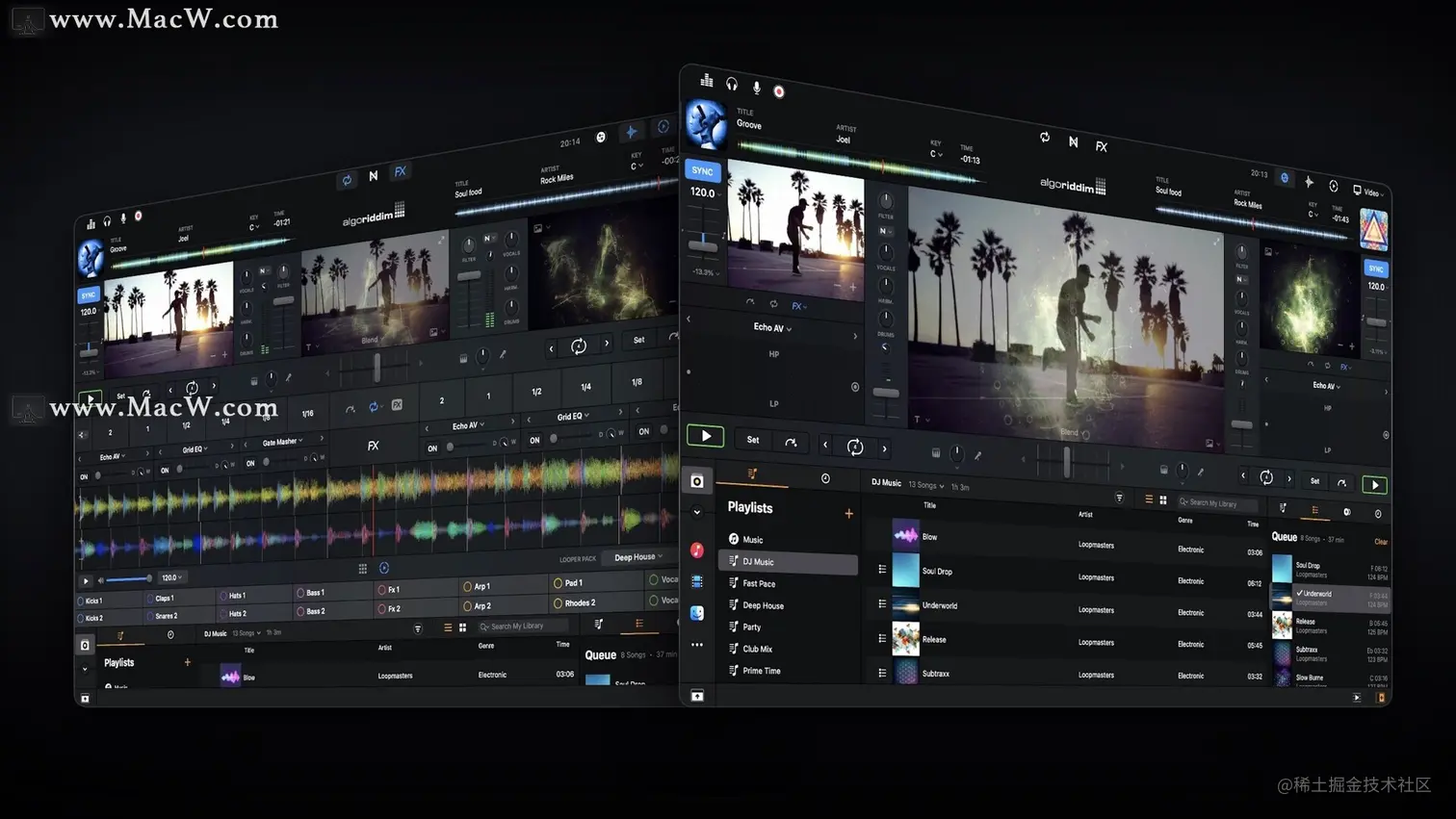This screenshot has width=1456, height=819.
Task: Open Gate Masher effect dropdown in left window
Action: click(x=283, y=442)
